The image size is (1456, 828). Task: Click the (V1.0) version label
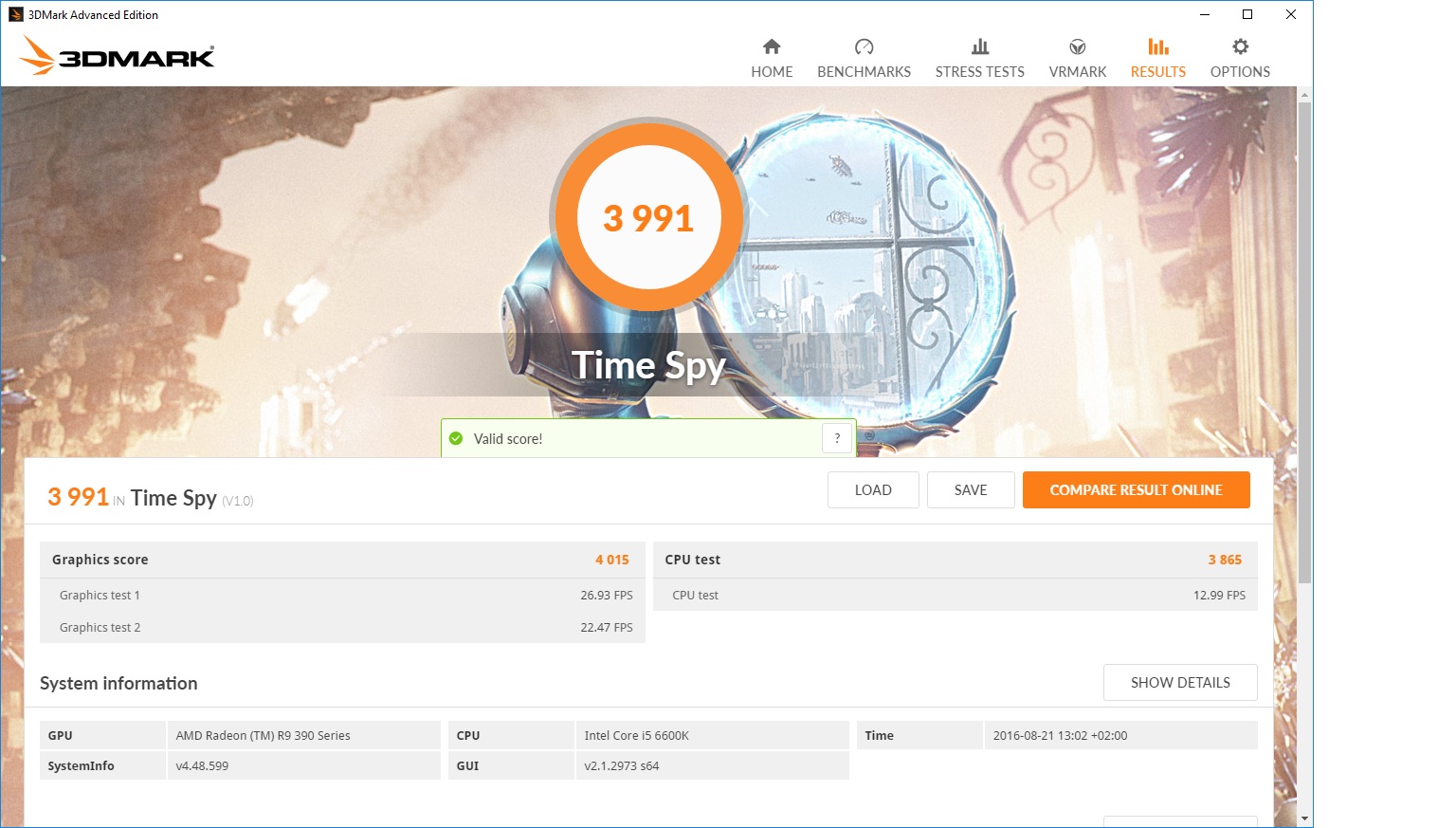(238, 501)
